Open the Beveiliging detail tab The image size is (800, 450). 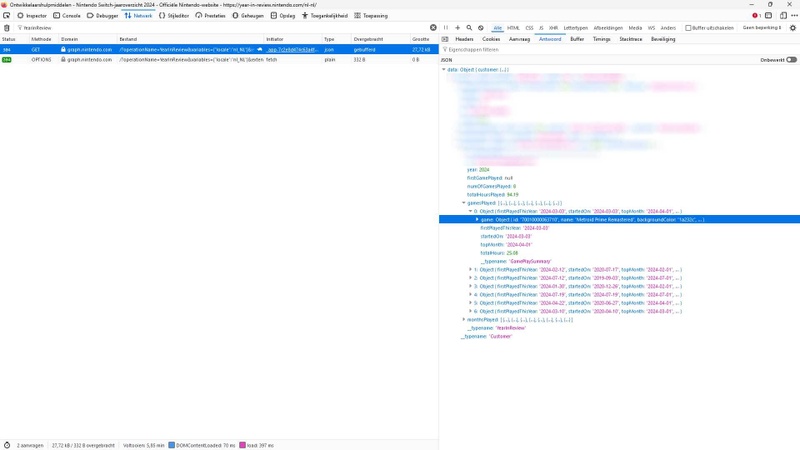click(x=663, y=39)
